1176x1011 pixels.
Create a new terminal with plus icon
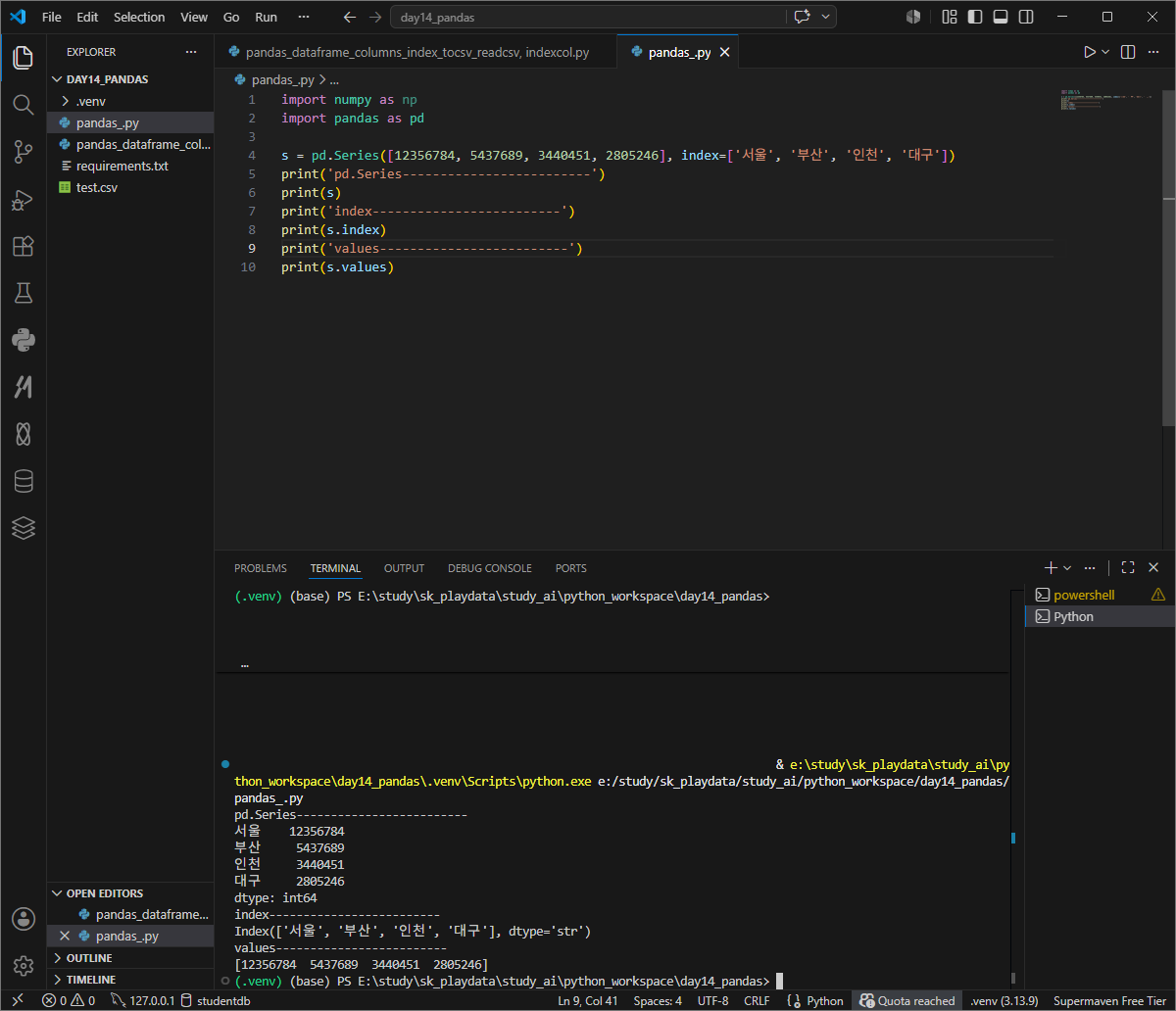[1051, 567]
